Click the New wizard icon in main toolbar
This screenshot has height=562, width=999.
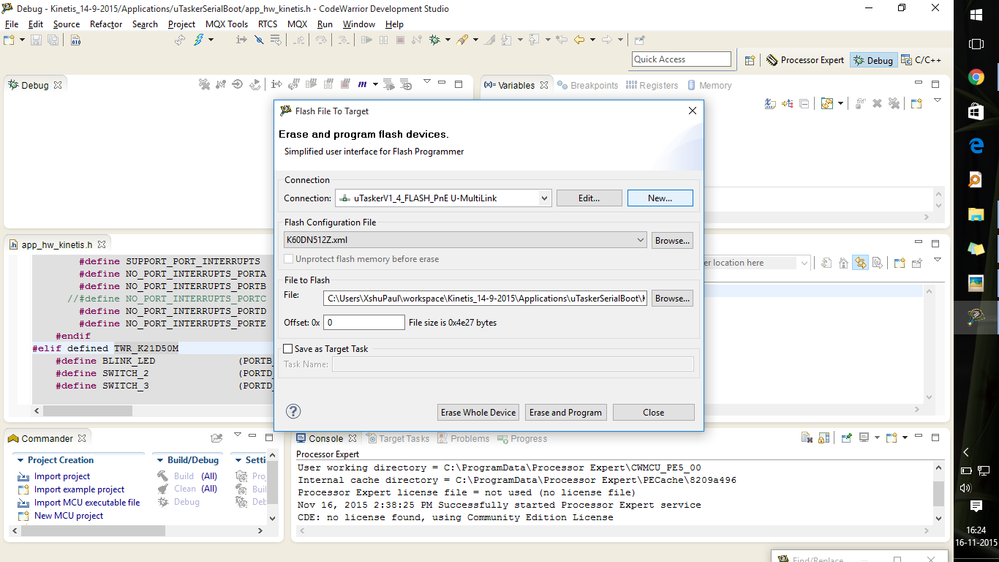[x=9, y=40]
